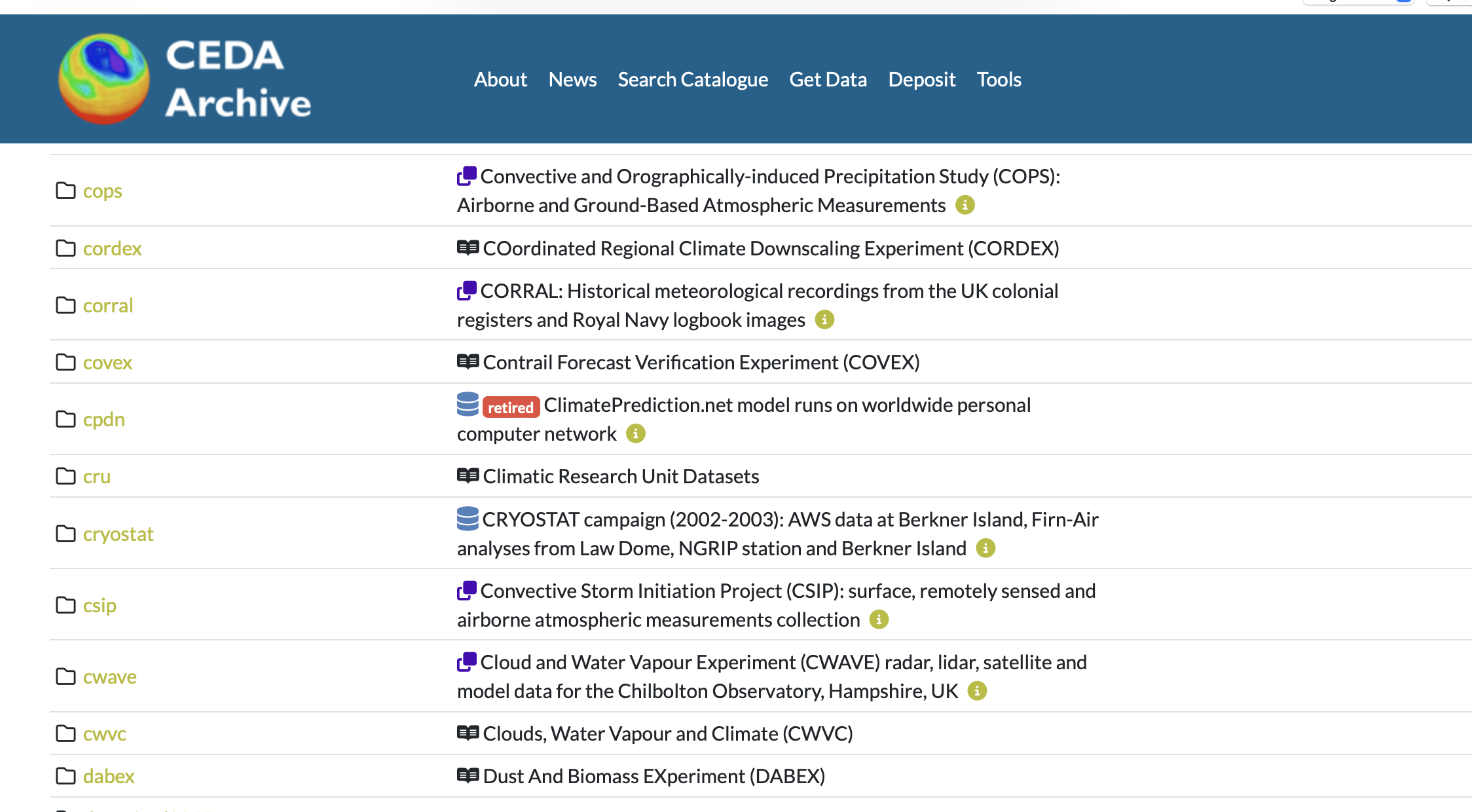Image resolution: width=1472 pixels, height=812 pixels.
Task: Select Get Data in navigation bar
Action: [x=828, y=79]
